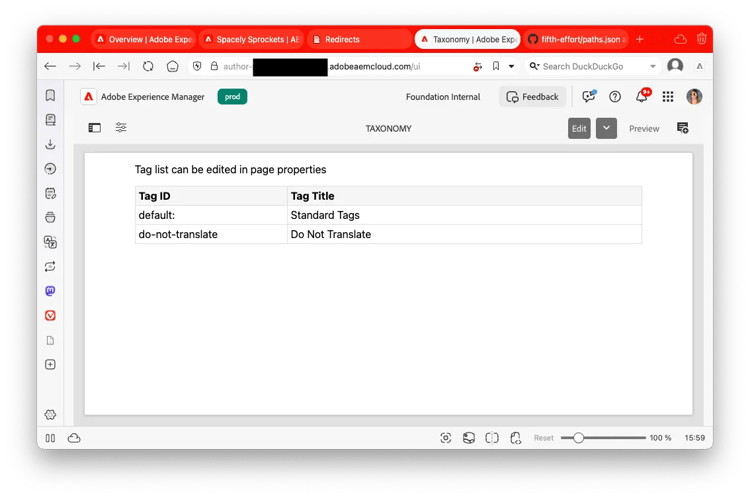Viewport: 750px width, 498px height.
Task: Switch to Spacely Sprockets tab
Action: (x=253, y=39)
